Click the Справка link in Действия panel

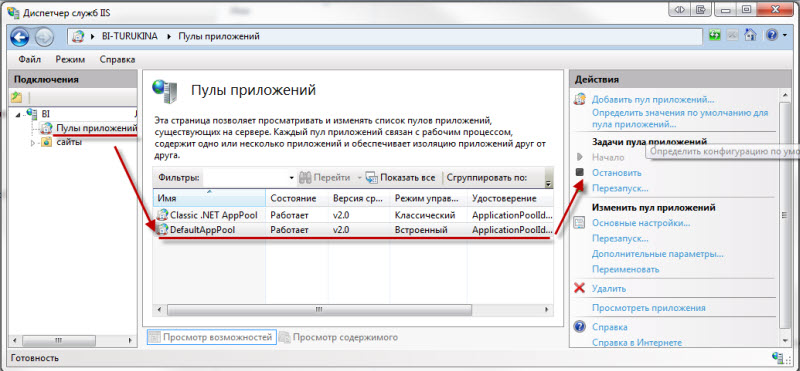click(x=610, y=327)
